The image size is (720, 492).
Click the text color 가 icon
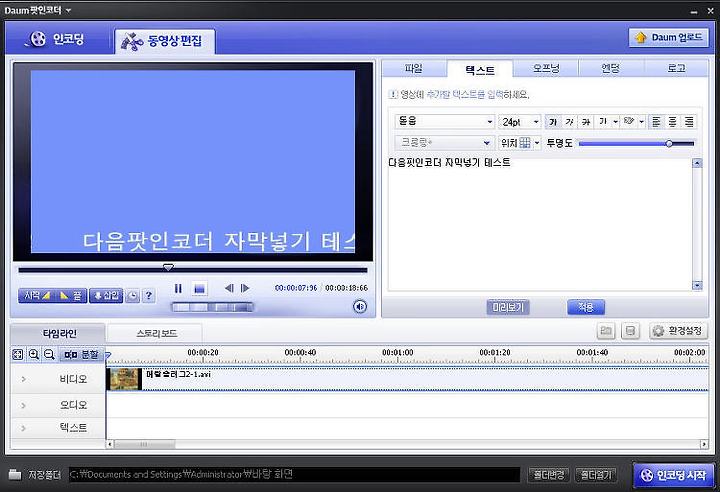tap(603, 122)
